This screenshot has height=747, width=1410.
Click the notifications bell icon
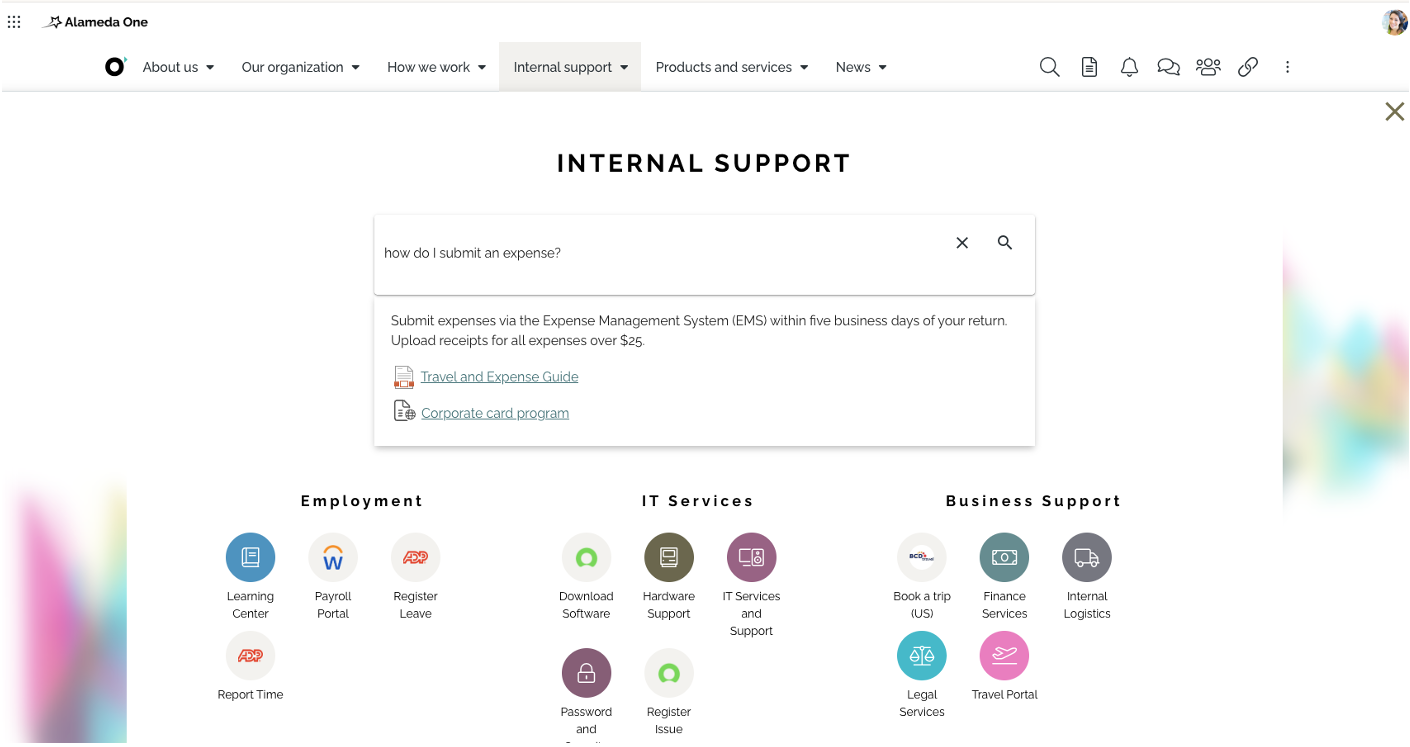(1129, 67)
